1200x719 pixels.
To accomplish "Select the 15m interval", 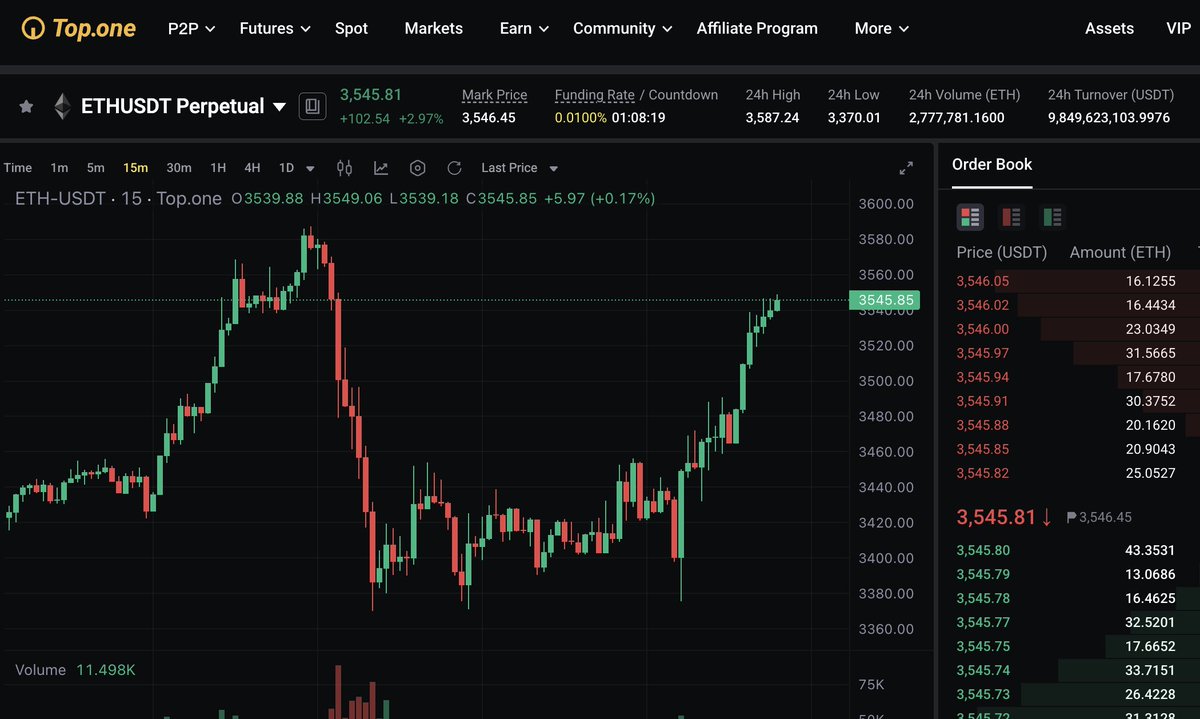I will point(136,168).
